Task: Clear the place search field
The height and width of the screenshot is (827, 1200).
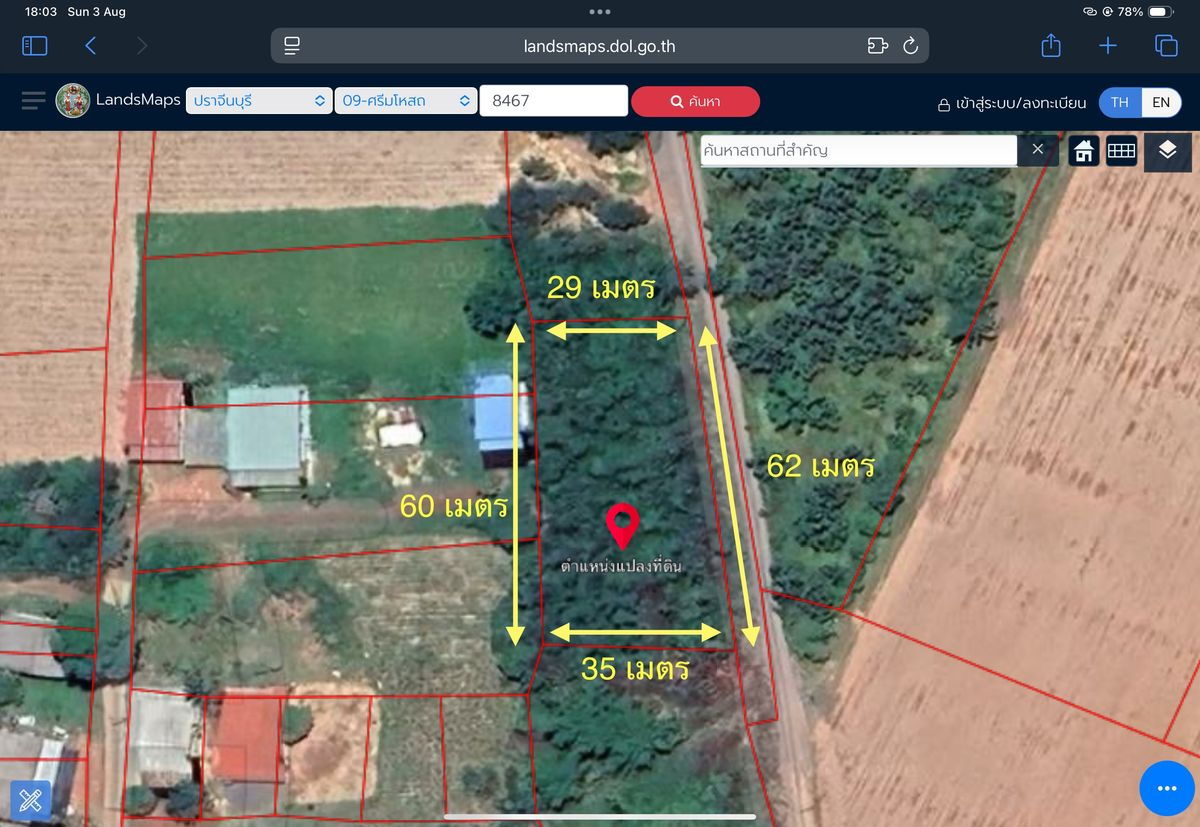Action: (1038, 150)
